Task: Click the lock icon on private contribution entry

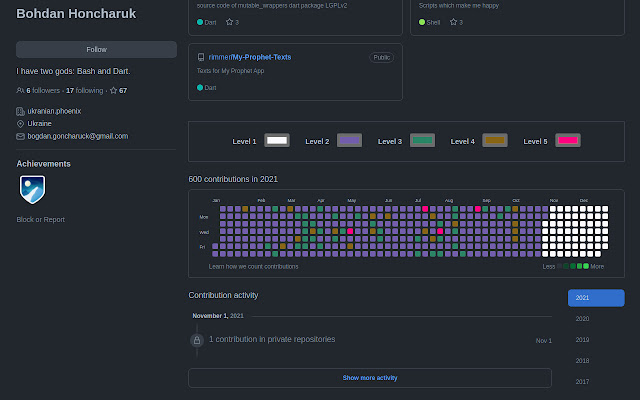Action: click(197, 340)
